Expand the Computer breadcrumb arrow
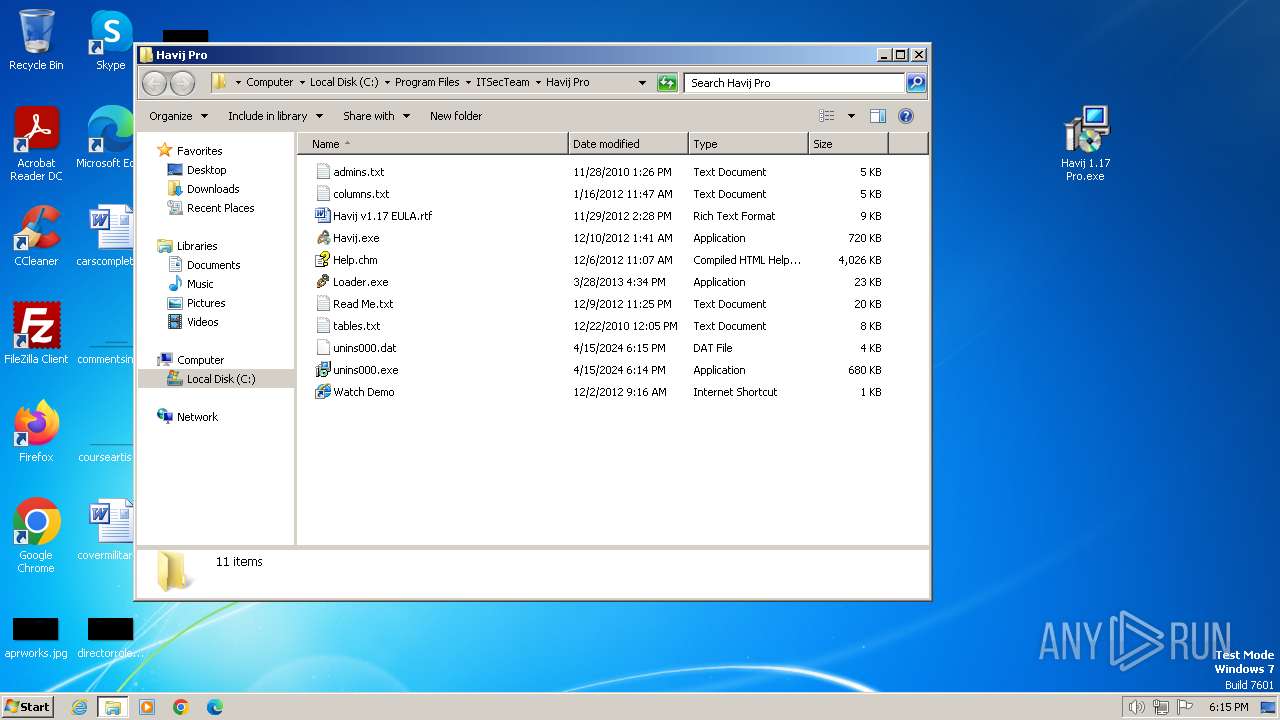Image resolution: width=1280 pixels, height=720 pixels. click(x=301, y=83)
